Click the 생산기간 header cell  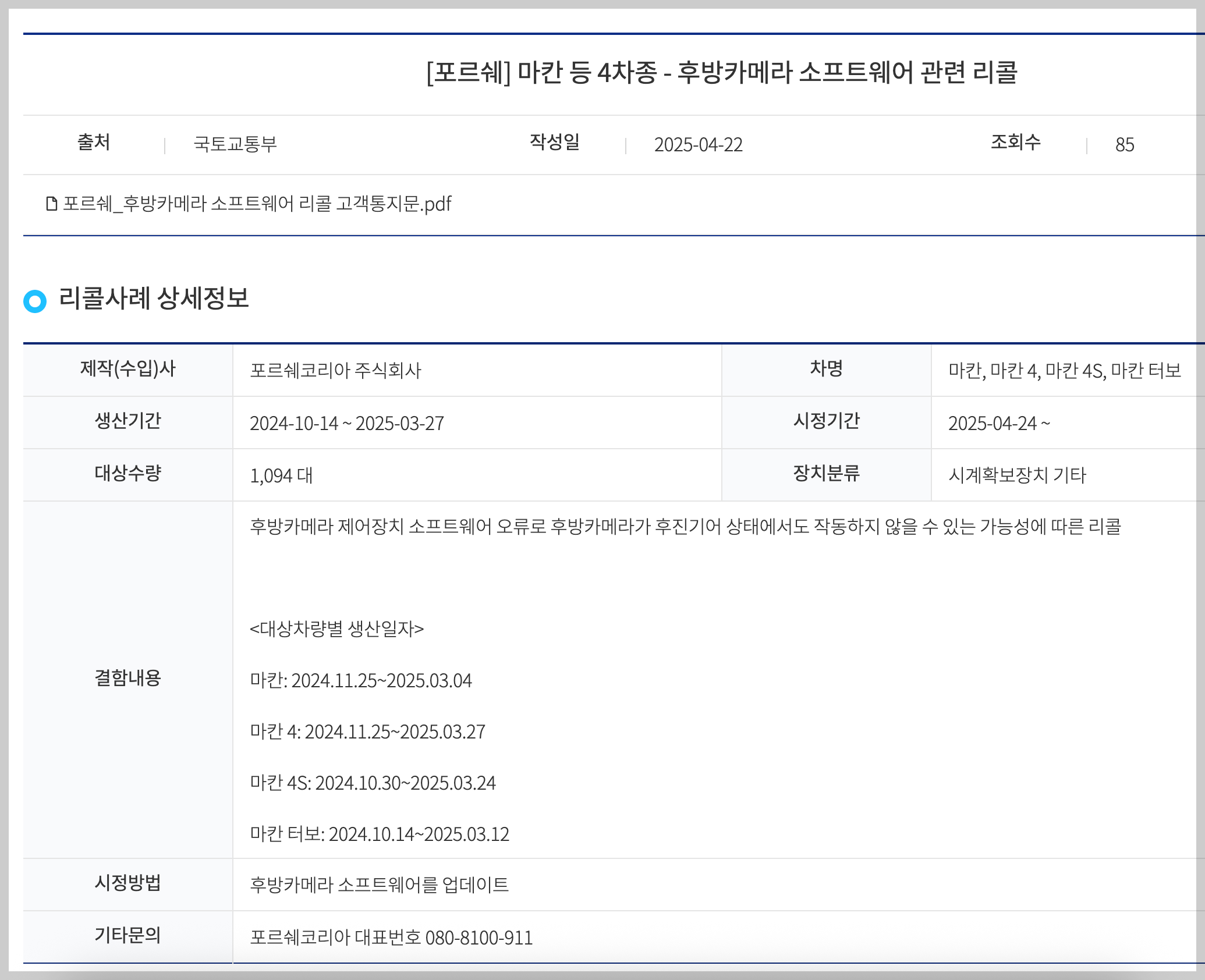tap(128, 422)
